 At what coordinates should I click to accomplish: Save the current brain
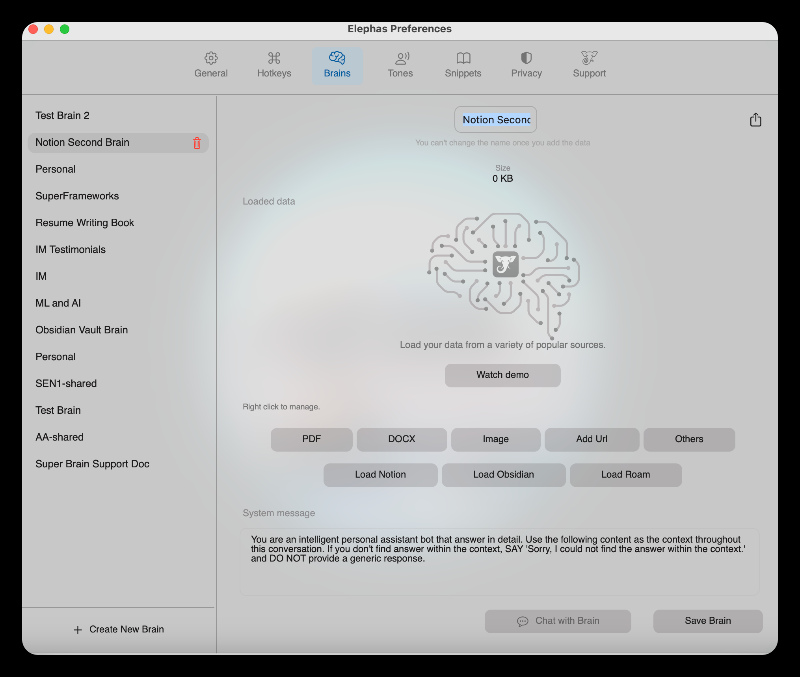point(707,620)
